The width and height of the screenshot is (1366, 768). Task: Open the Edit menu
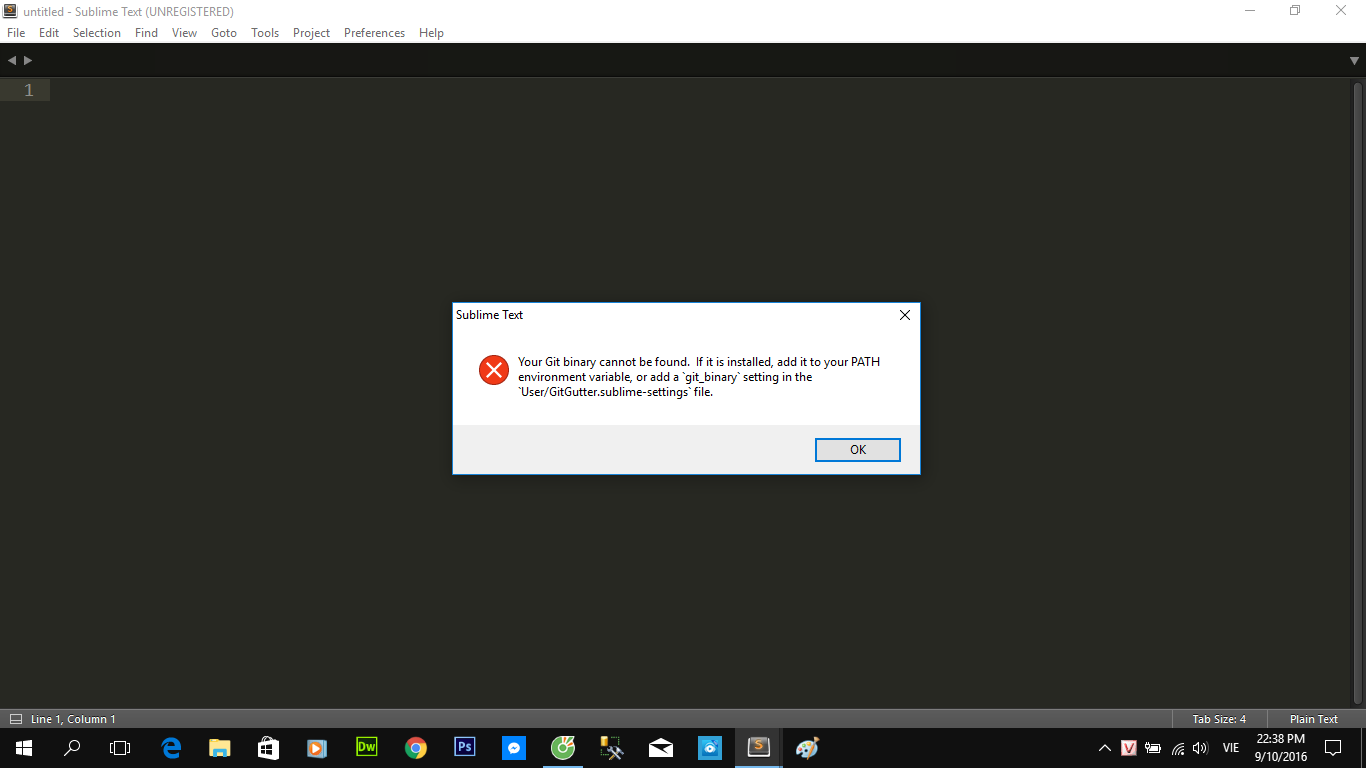pos(49,33)
